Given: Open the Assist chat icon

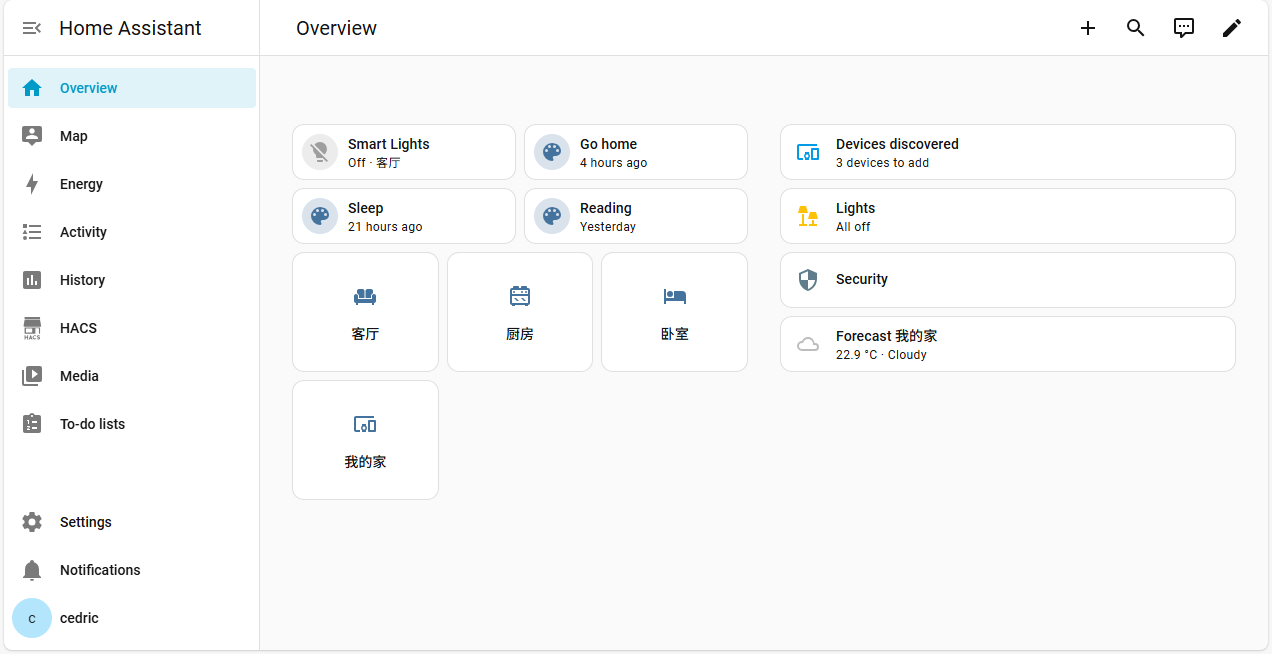Looking at the screenshot, I should (1184, 28).
